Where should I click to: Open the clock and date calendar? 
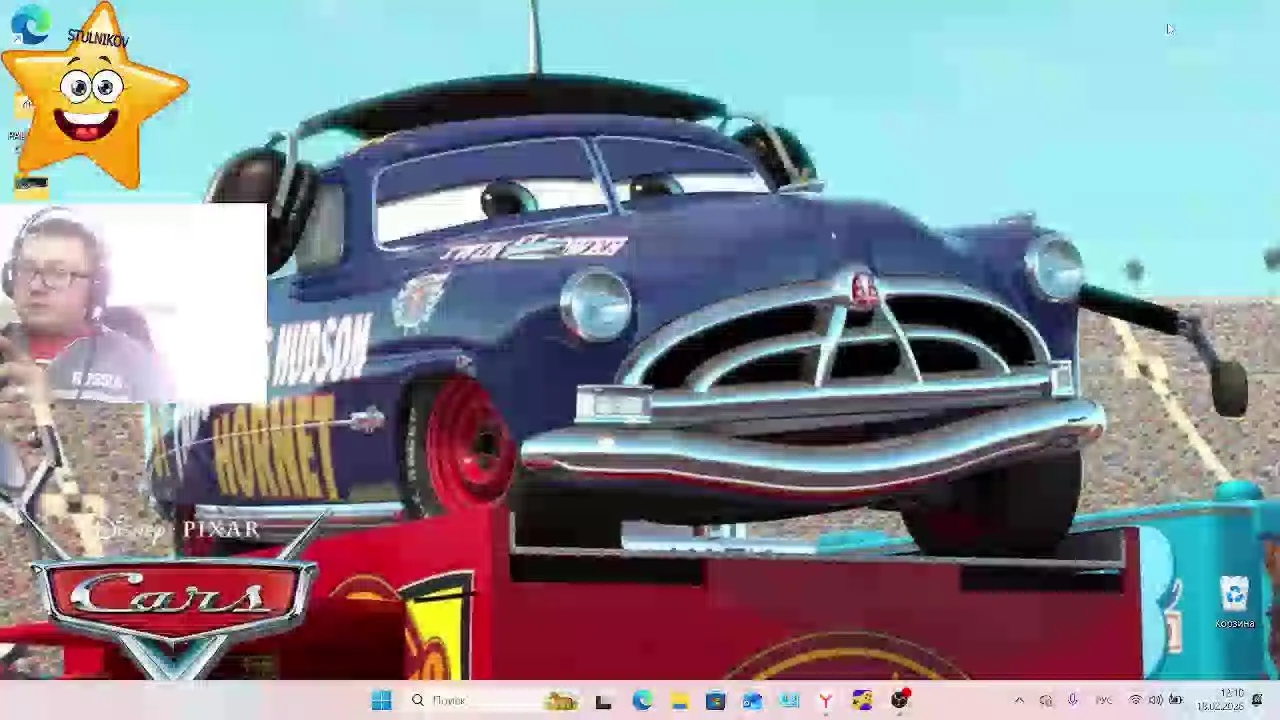click(x=1220, y=700)
